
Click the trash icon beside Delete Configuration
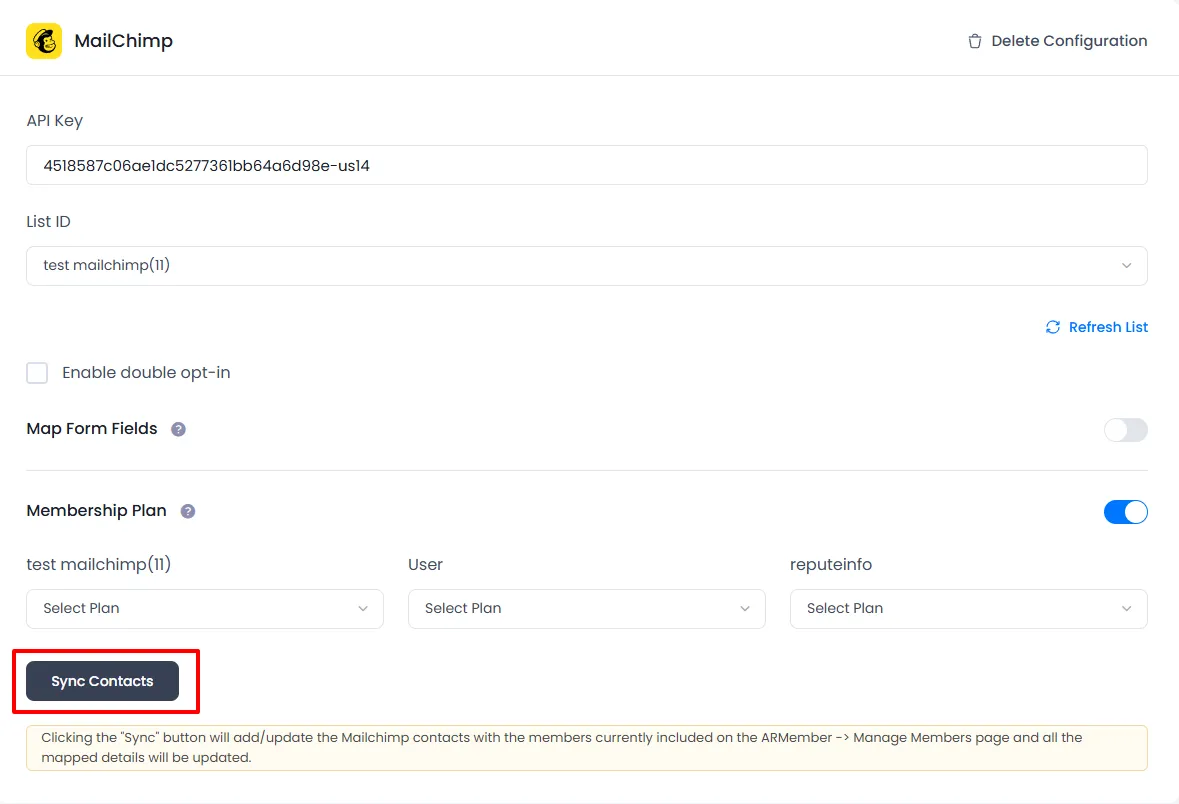(974, 41)
